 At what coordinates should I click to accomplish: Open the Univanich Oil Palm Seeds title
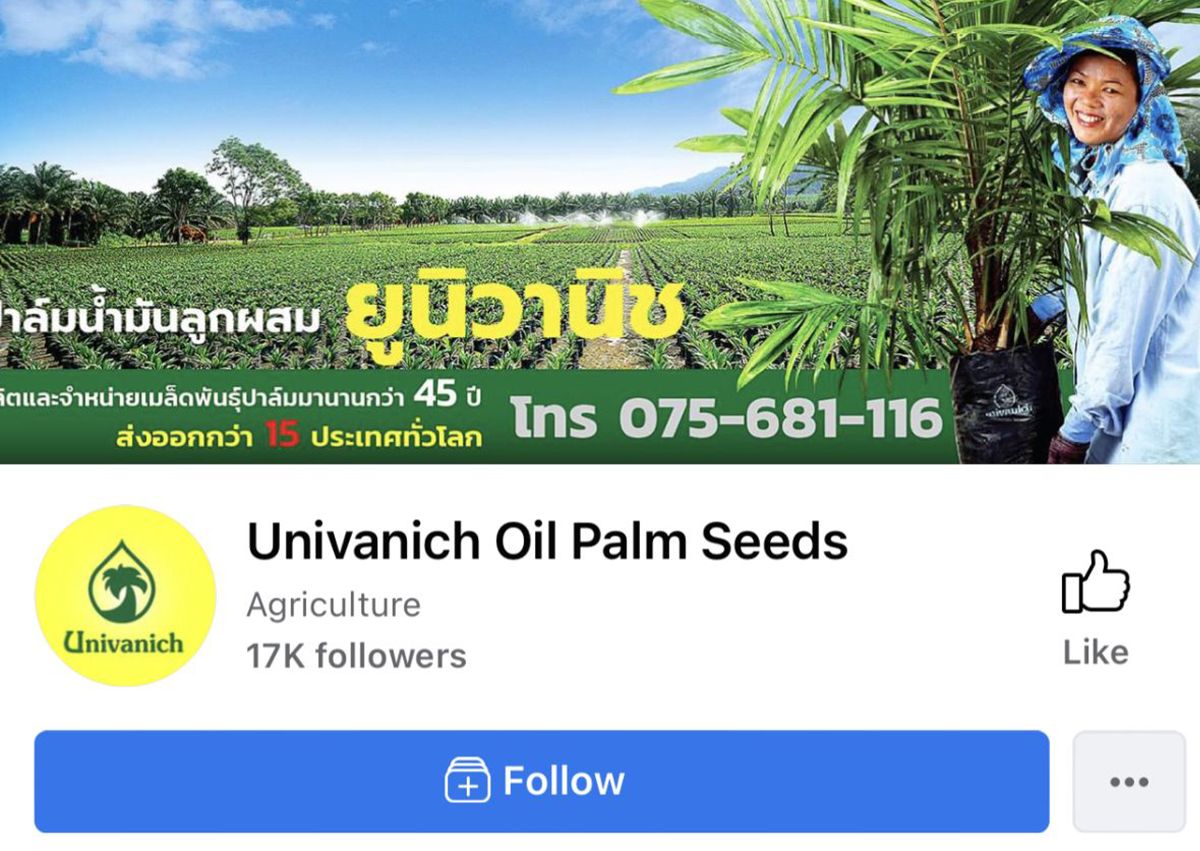[x=547, y=541]
